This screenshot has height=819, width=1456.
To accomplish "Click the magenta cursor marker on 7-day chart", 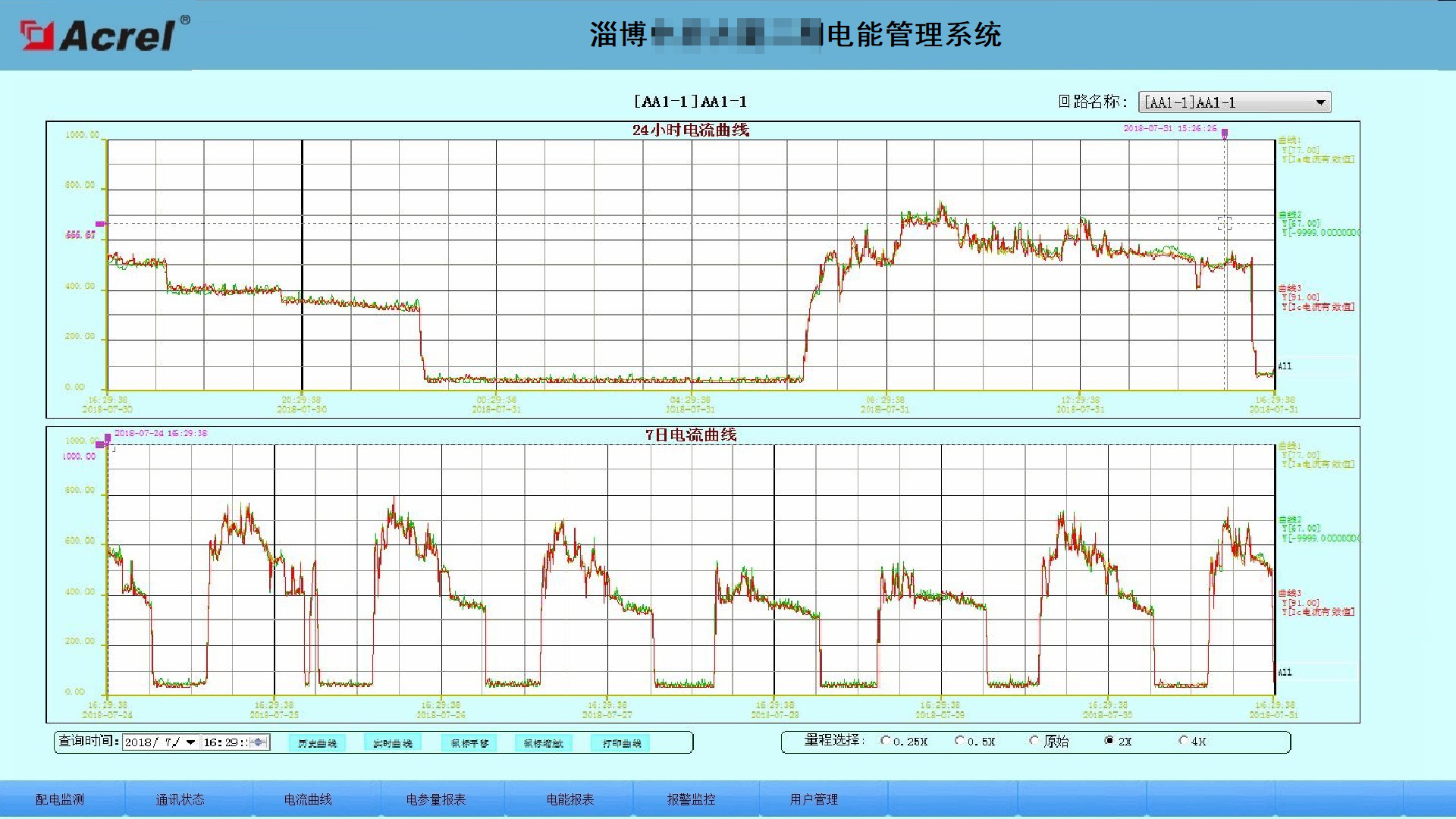I will click(x=108, y=438).
